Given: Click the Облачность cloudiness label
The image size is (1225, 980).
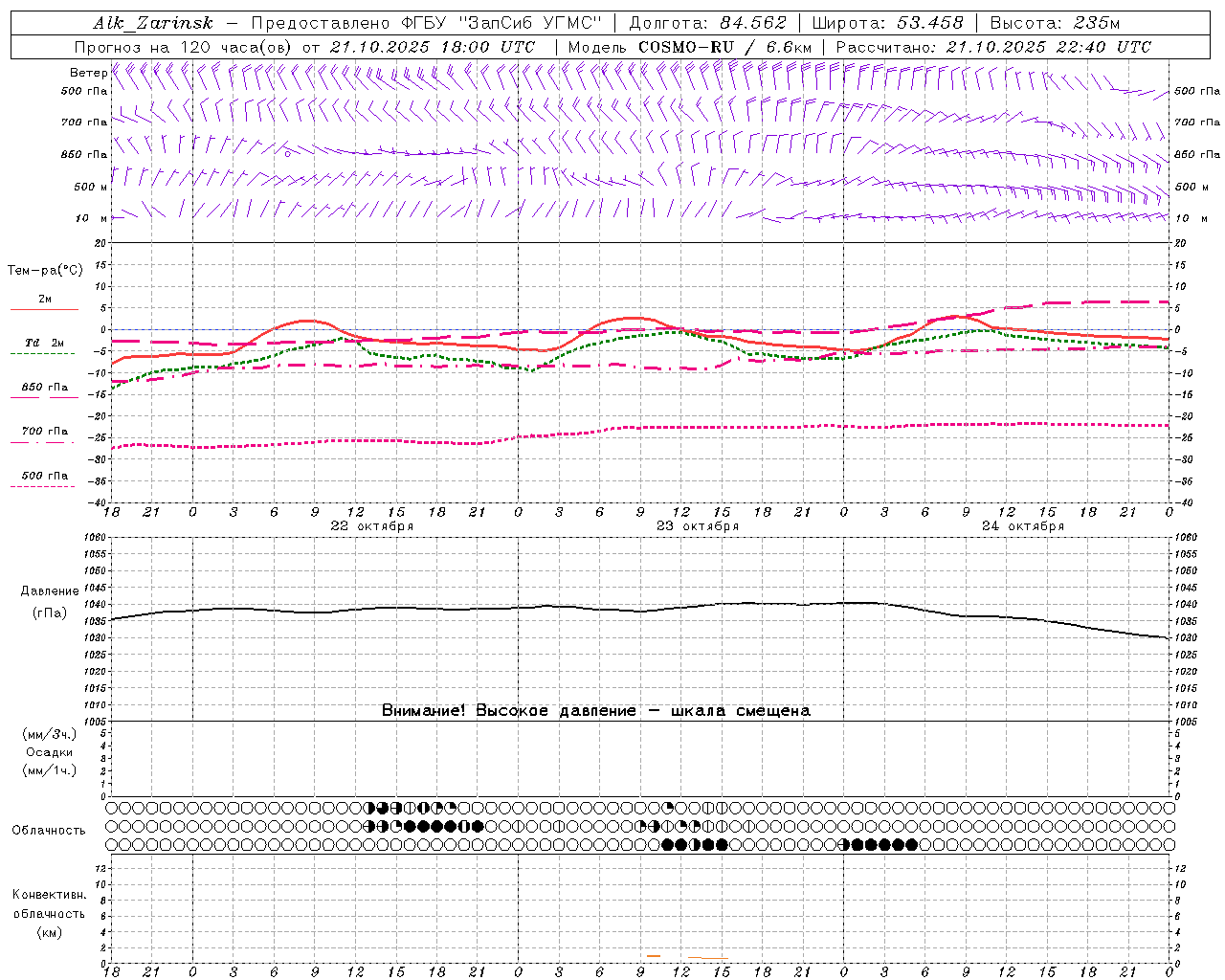Looking at the screenshot, I should click(x=49, y=831).
